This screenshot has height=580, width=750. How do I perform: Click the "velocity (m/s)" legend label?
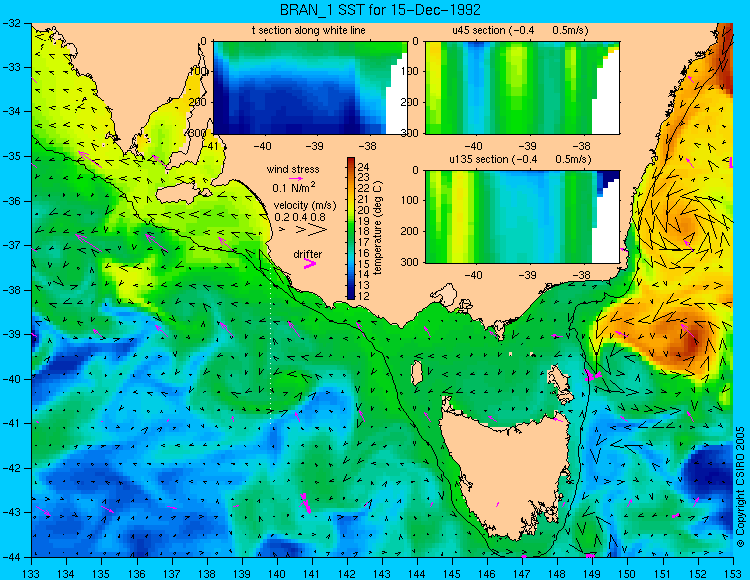(x=305, y=205)
